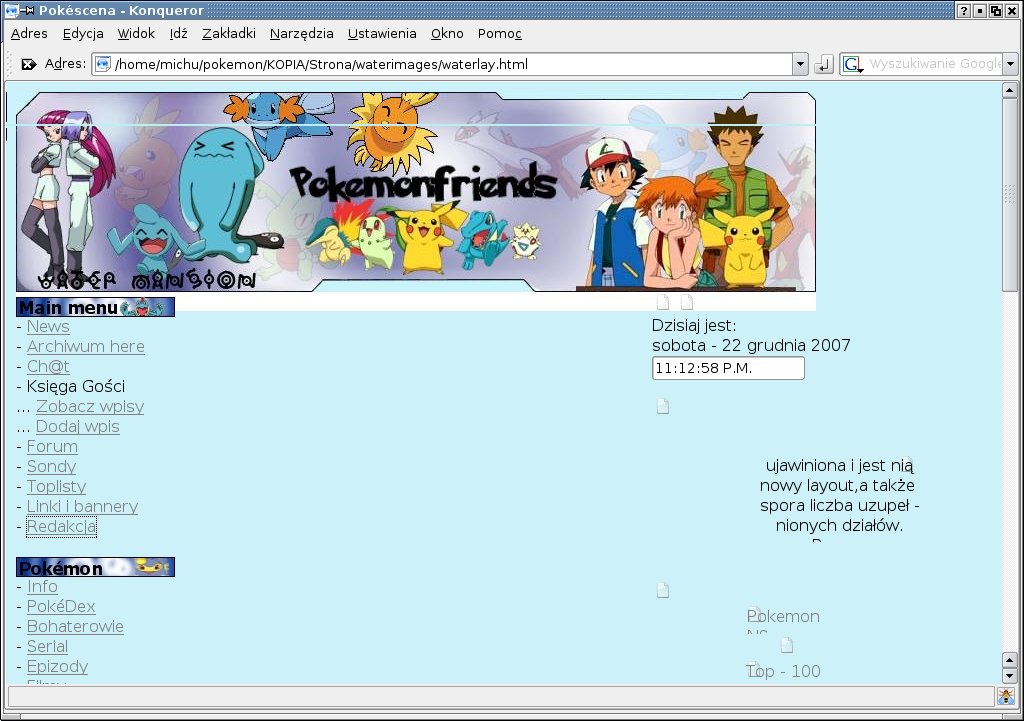1024x721 pixels.
Task: Click the sticky pin icon in title bar
Action: coord(28,10)
